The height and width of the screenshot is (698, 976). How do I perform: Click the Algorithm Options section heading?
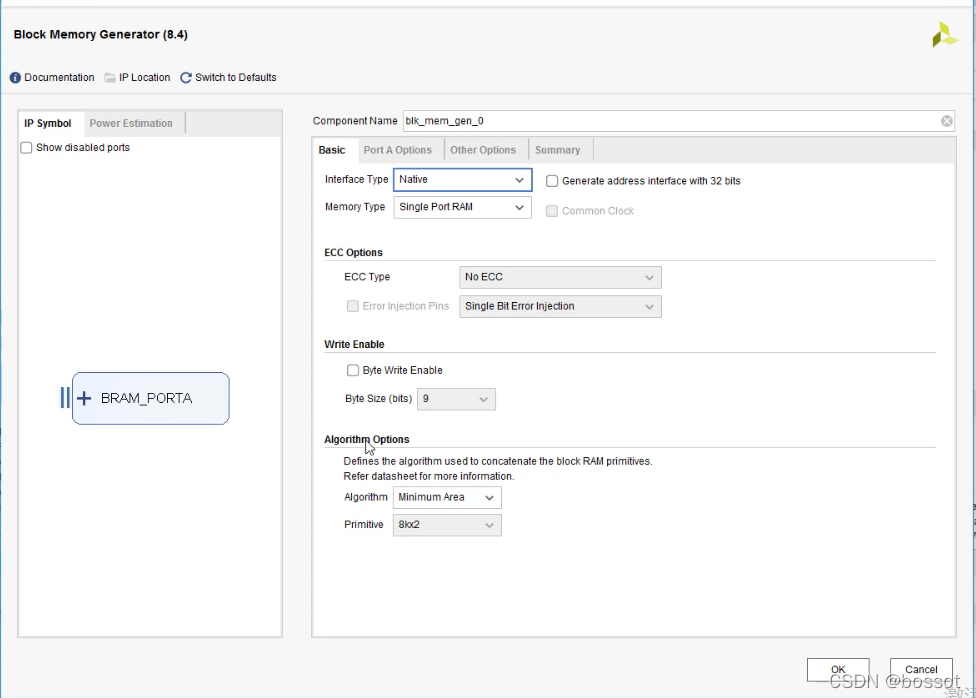tap(367, 440)
